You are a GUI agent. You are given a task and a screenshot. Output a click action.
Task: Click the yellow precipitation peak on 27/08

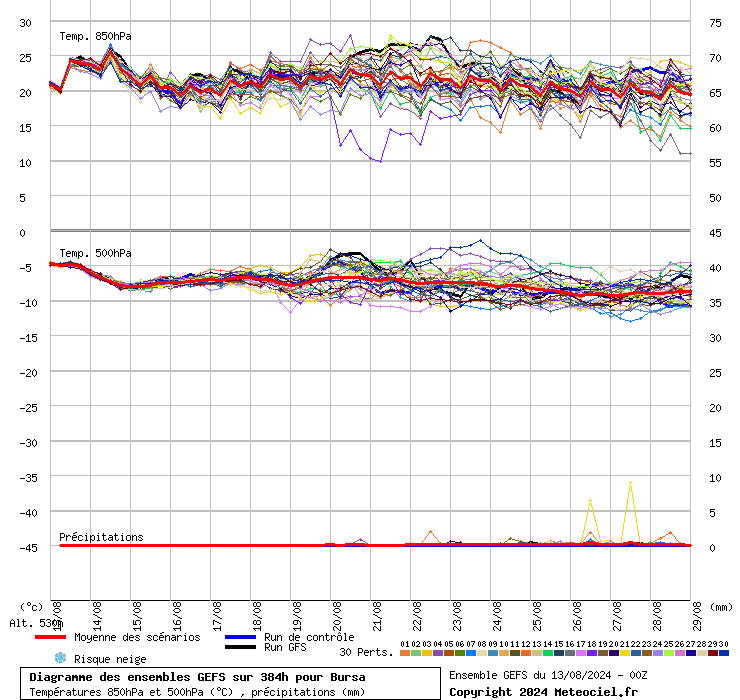click(631, 482)
